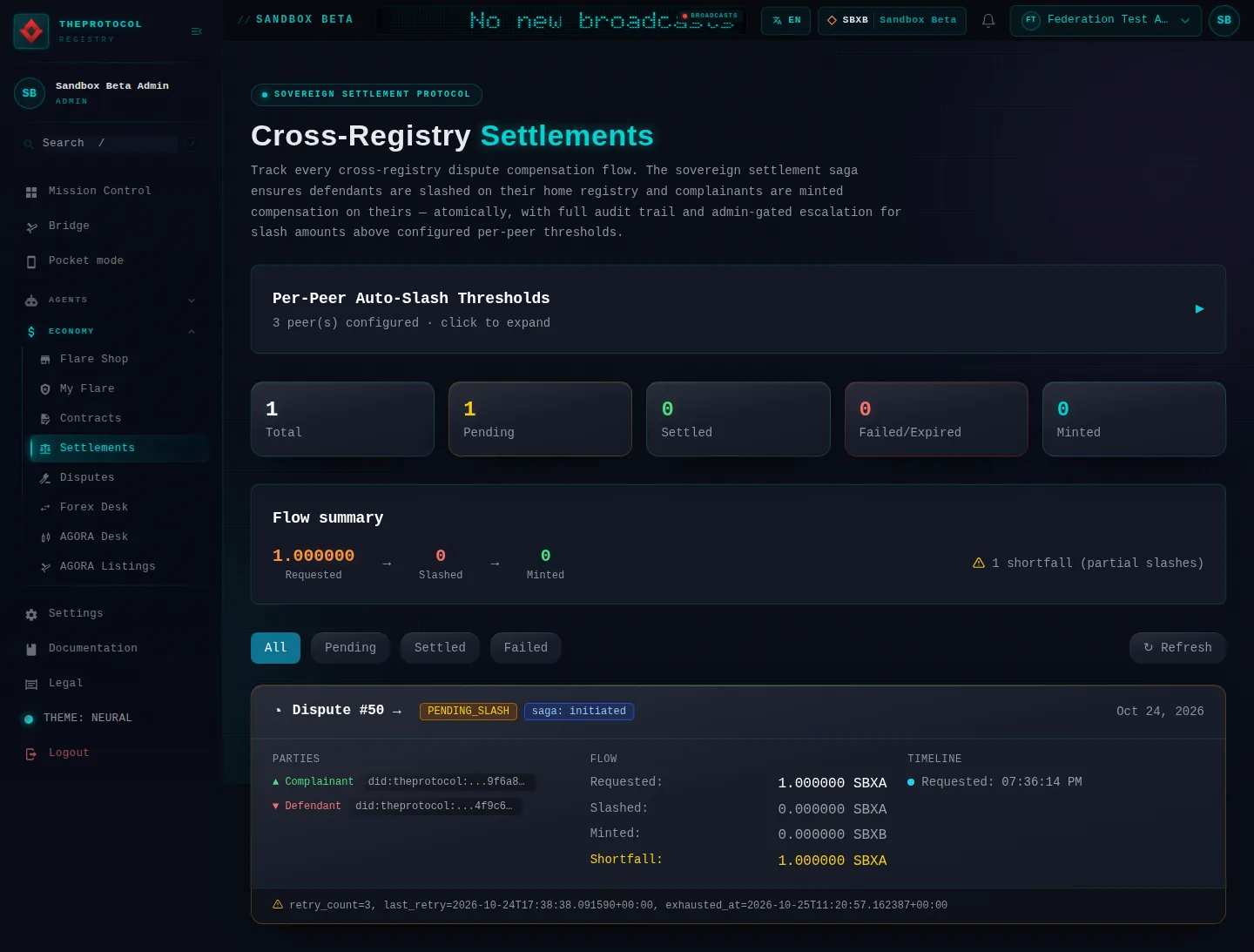Click the Flare Shop store icon
This screenshot has height=952, width=1254.
click(45, 360)
